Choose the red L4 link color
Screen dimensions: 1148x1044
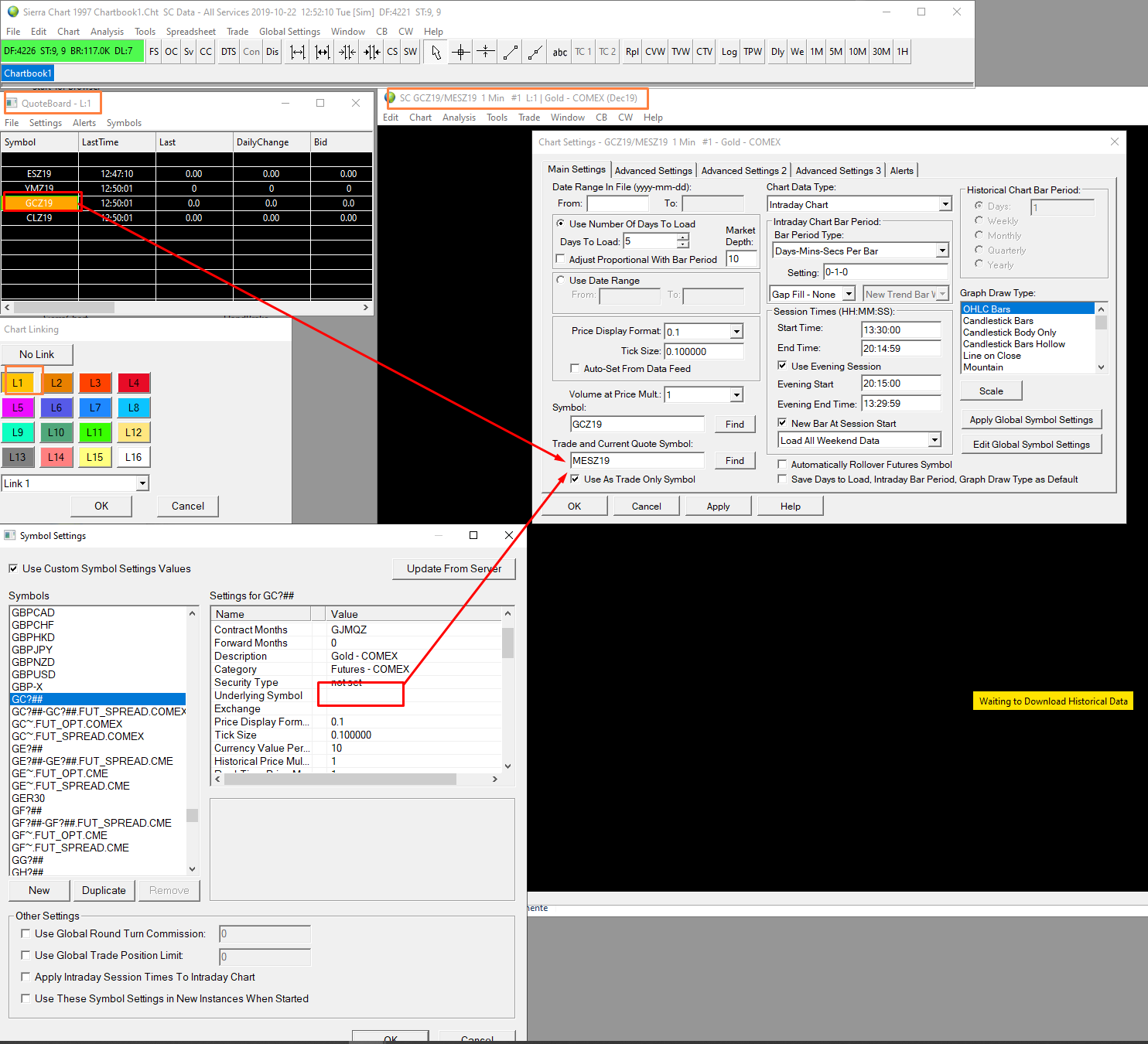click(x=134, y=383)
